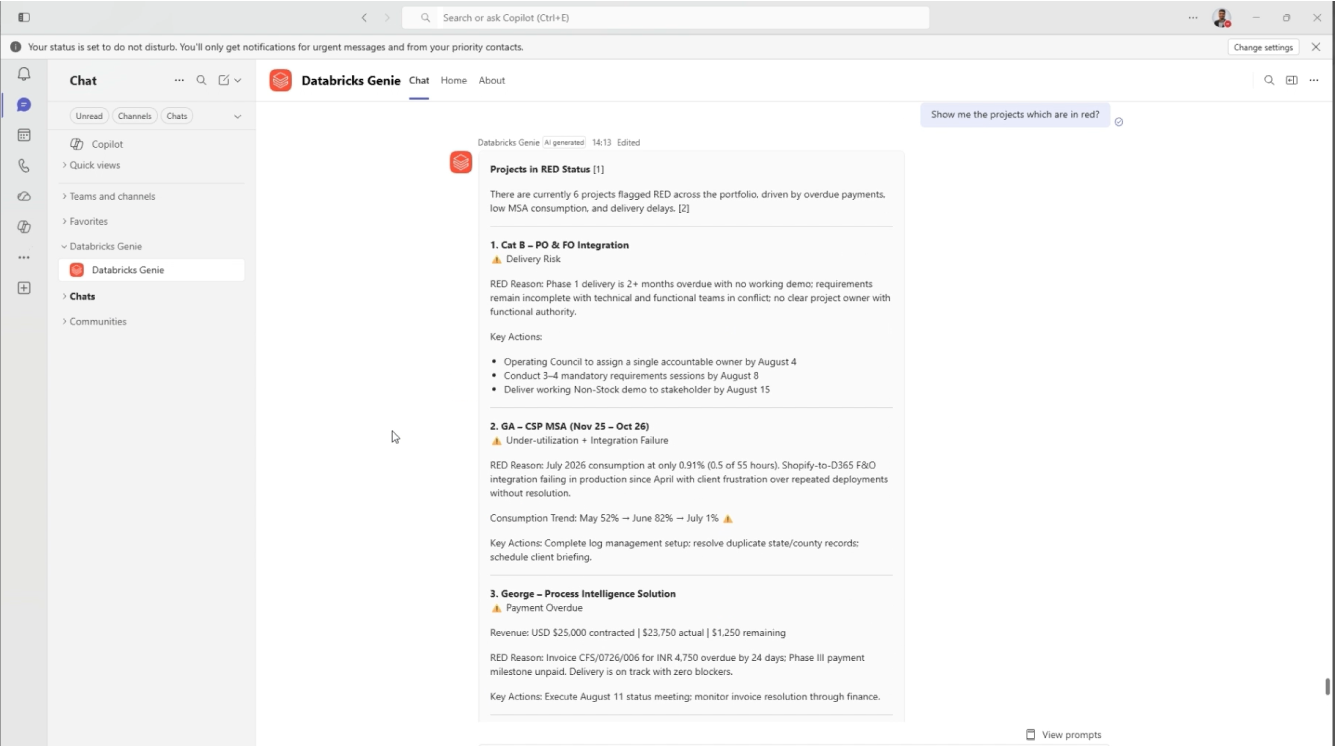The width and height of the screenshot is (1335, 746).
Task: Click the Projects in RED Status heading
Action: point(540,169)
